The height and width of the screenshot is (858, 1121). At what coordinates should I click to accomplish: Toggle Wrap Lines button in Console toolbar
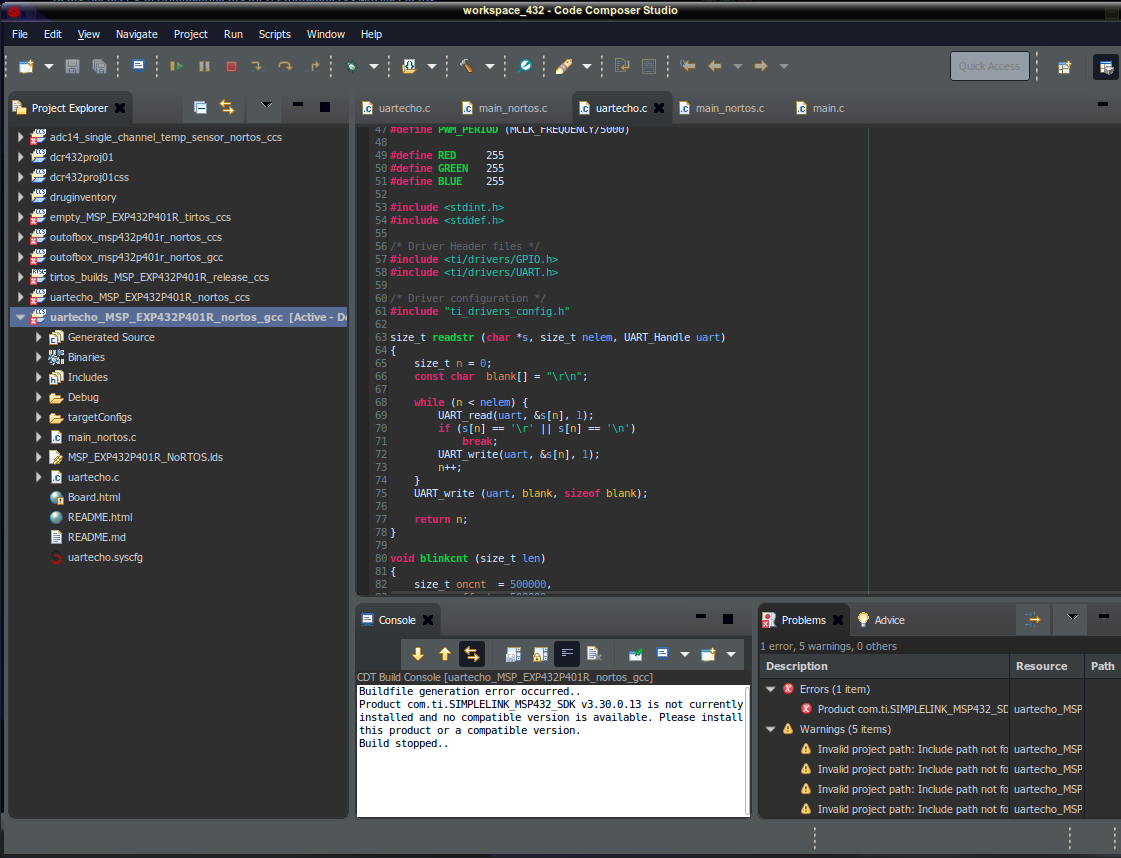567,654
